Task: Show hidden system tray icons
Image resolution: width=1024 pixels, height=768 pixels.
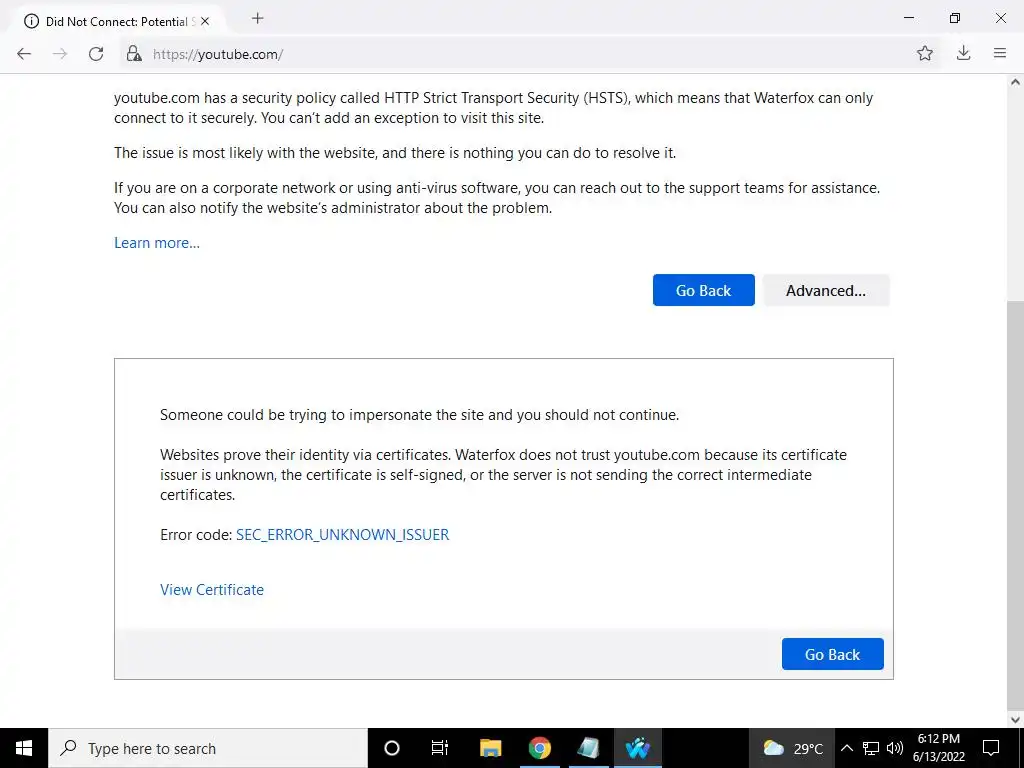Action: pos(846,748)
